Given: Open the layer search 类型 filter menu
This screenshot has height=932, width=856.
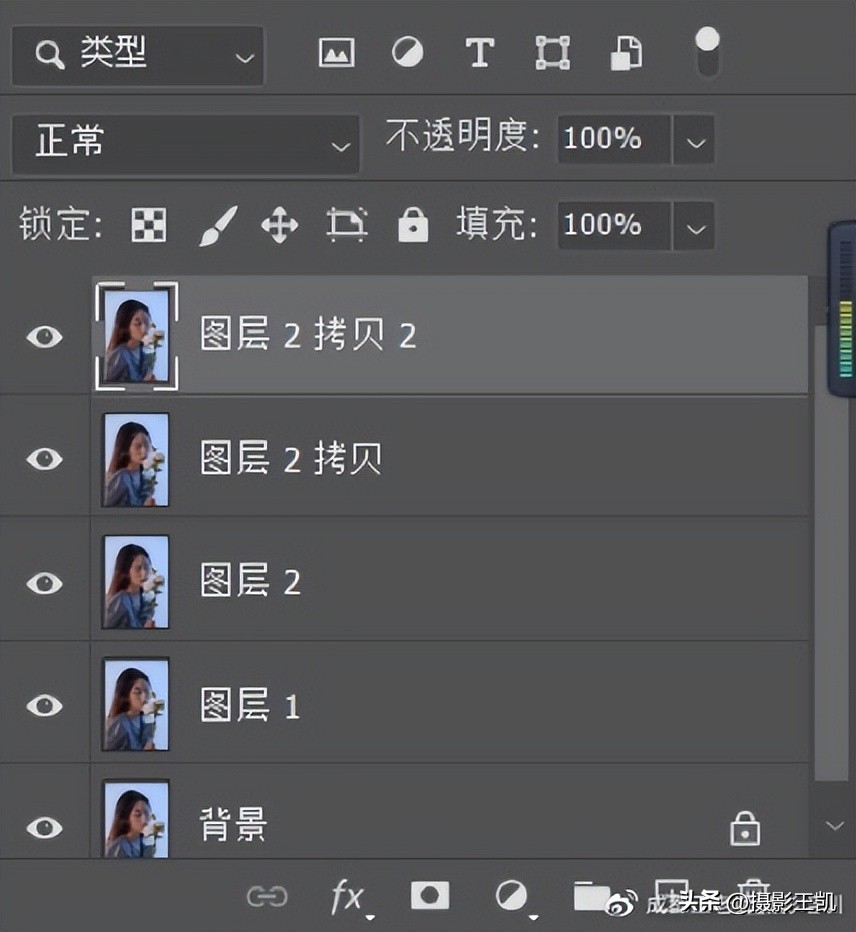Looking at the screenshot, I should click(137, 55).
